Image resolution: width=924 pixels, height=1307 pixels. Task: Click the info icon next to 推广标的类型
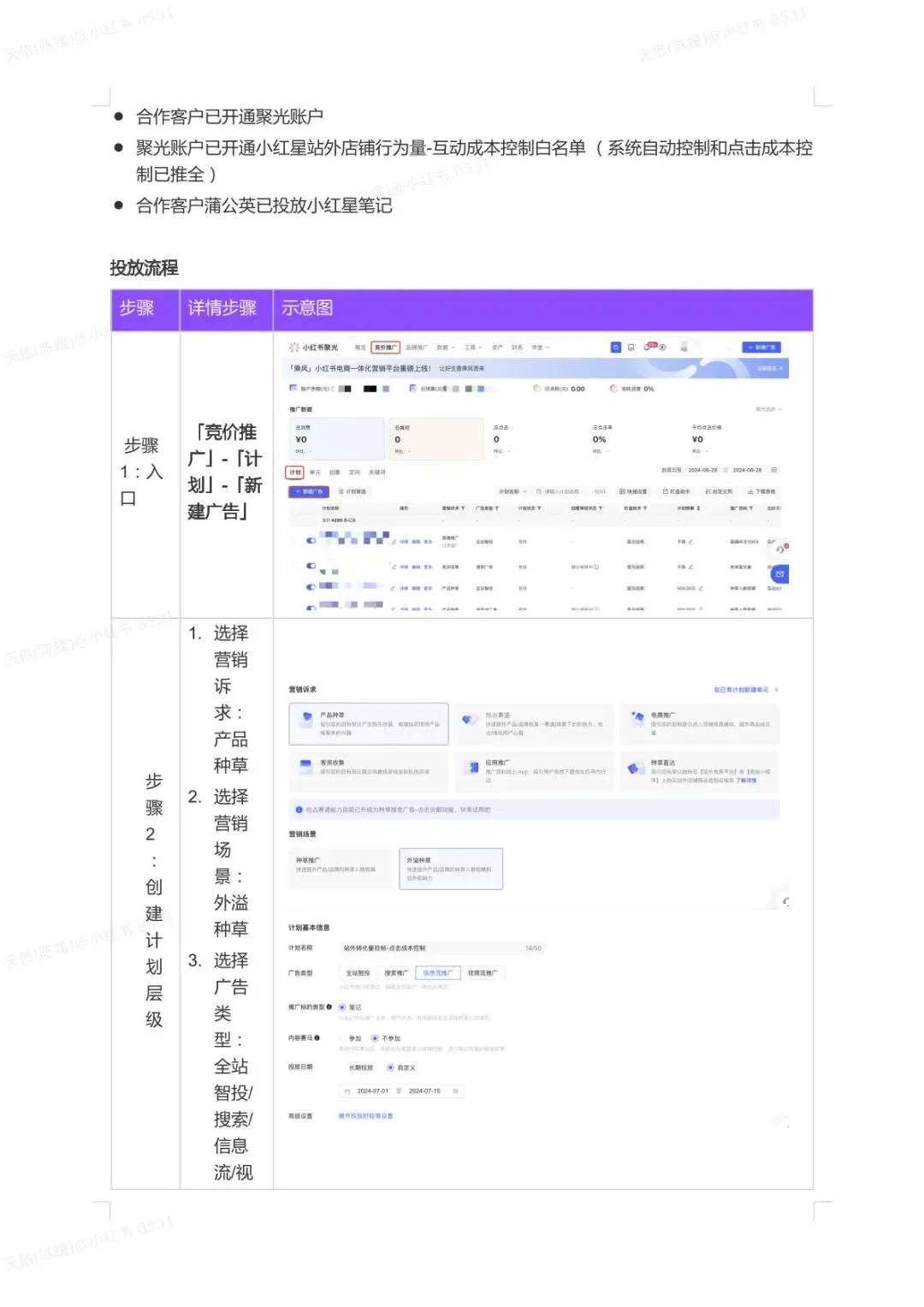point(329,1007)
